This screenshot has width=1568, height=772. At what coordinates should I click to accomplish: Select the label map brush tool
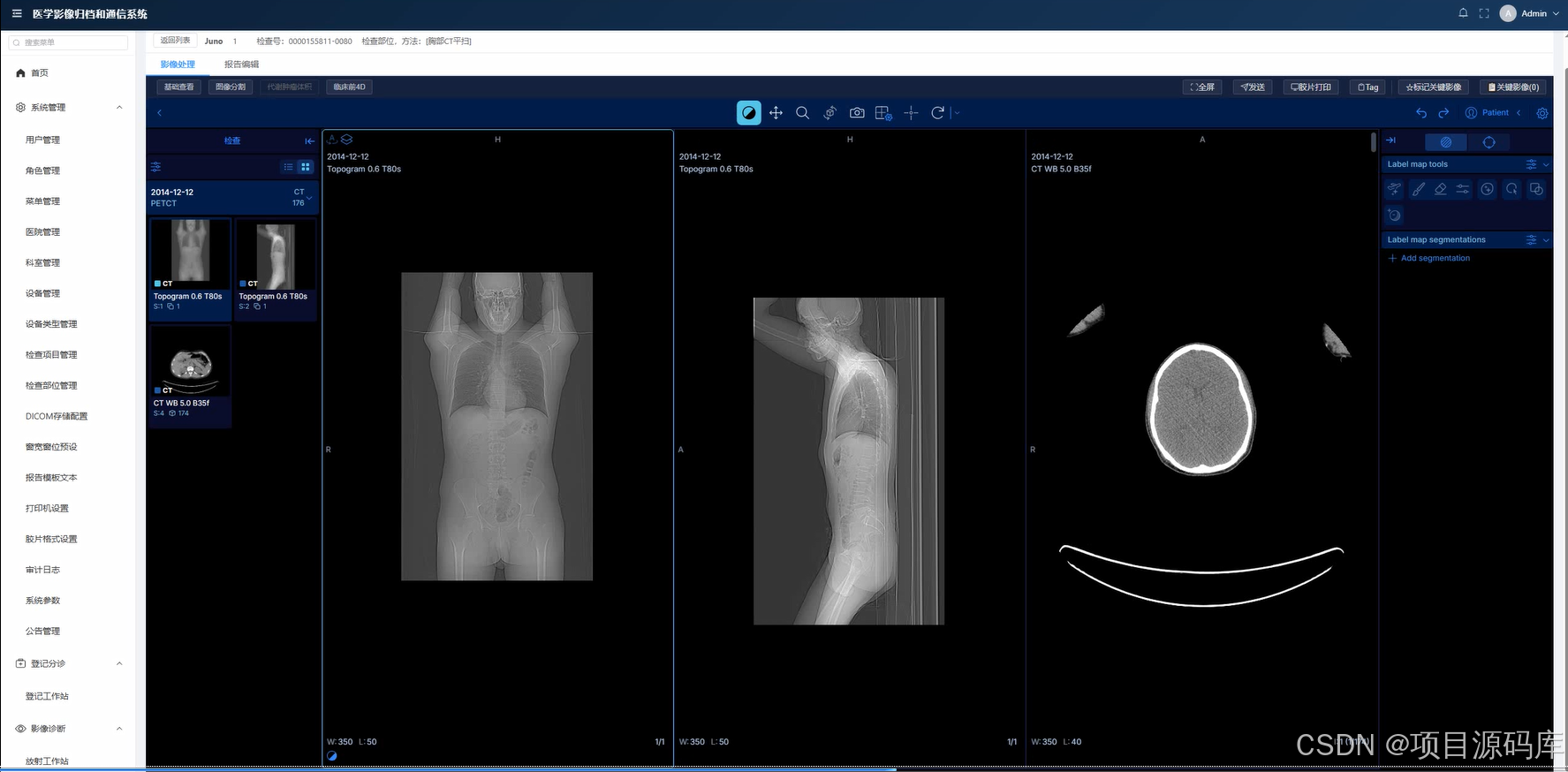pyautogui.click(x=1418, y=189)
